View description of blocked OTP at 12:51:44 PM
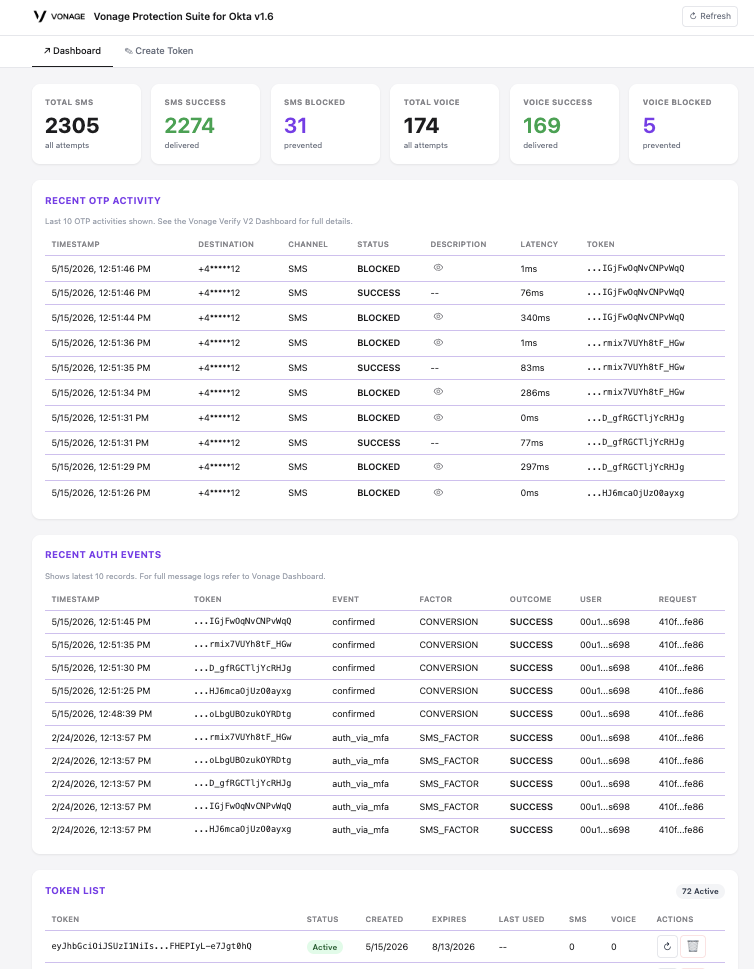 point(438,316)
